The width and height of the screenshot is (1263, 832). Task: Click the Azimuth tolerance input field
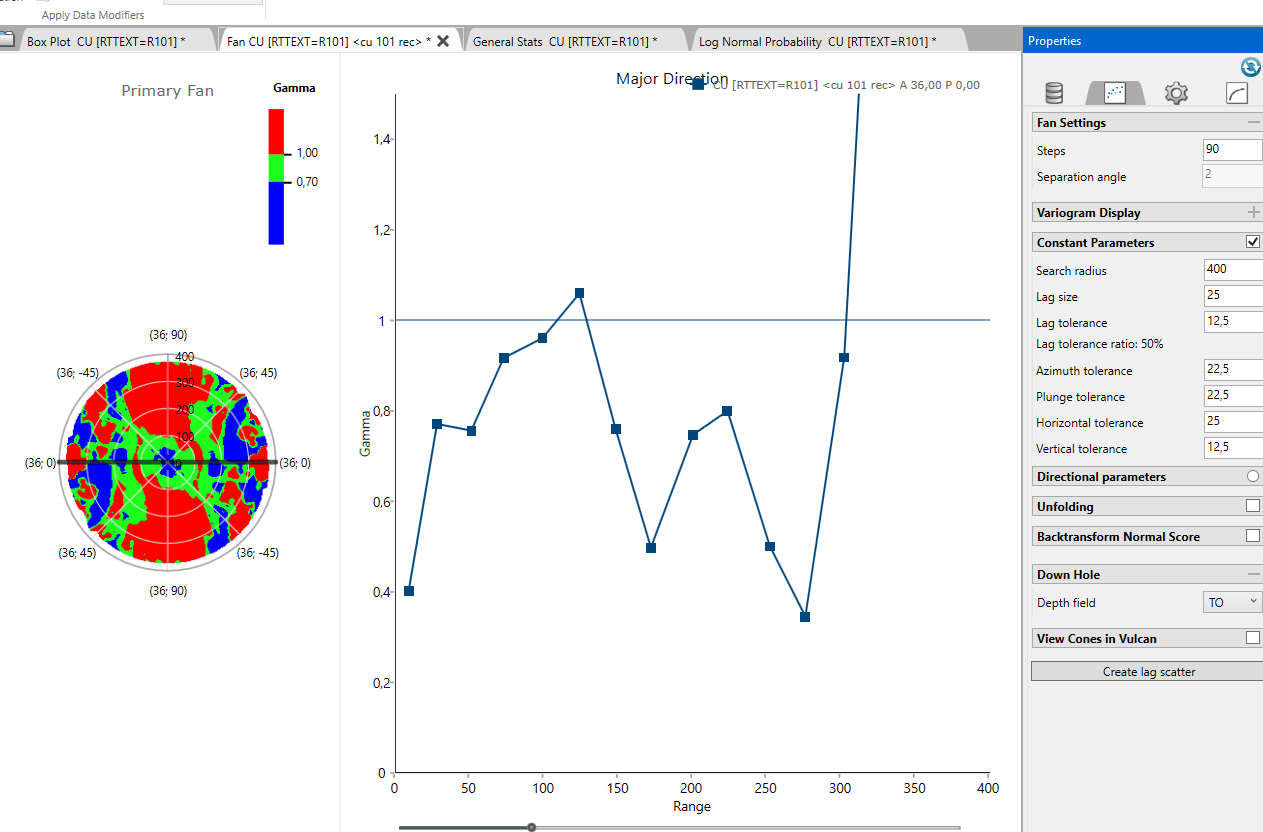(1233, 370)
